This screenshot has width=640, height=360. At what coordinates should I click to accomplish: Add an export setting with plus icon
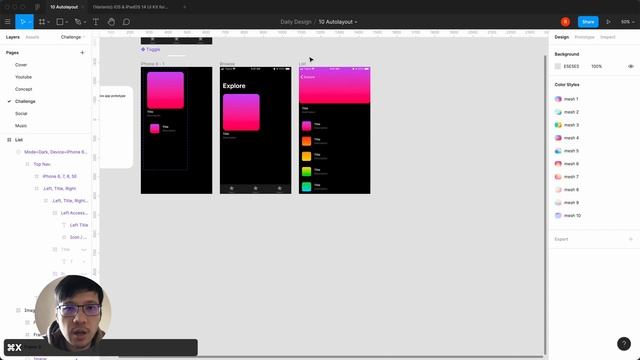(x=631, y=239)
